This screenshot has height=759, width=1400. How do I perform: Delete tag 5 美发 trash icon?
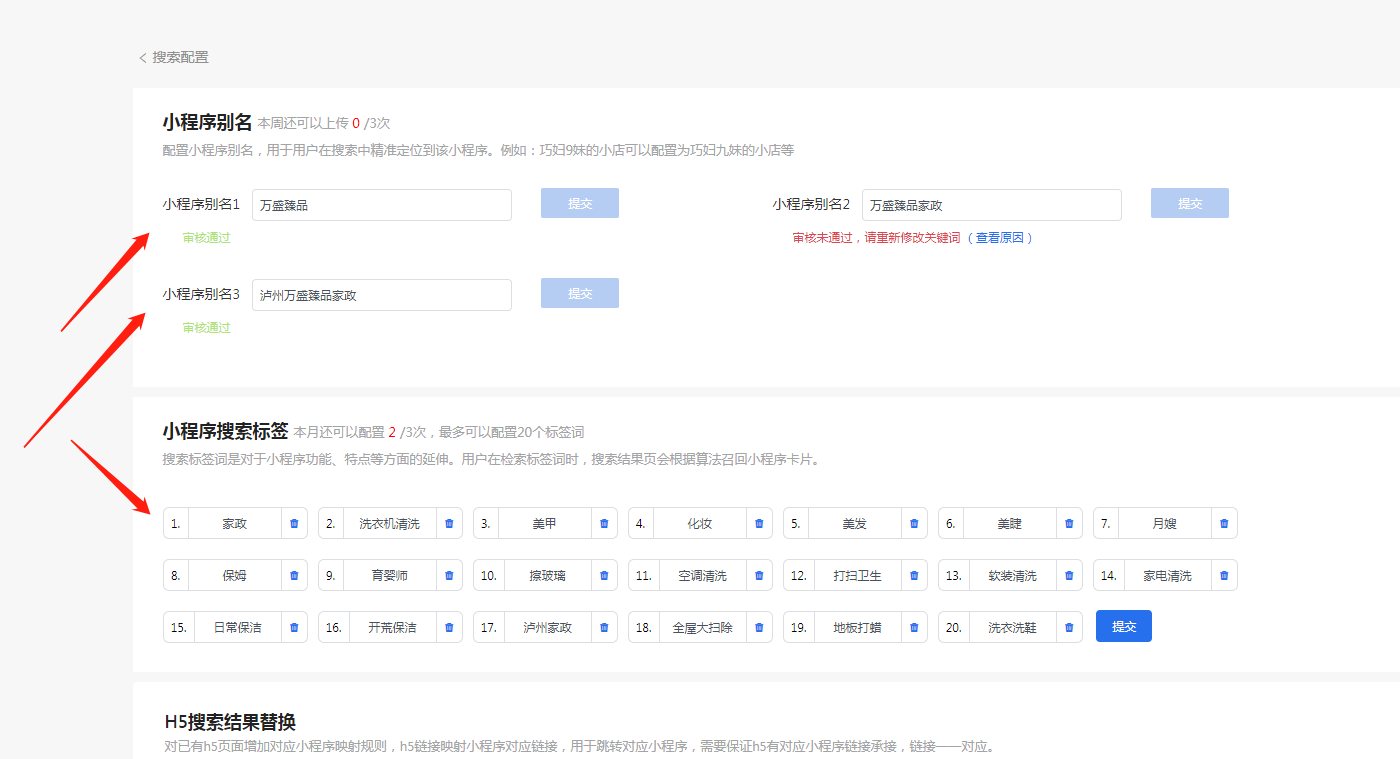click(914, 523)
